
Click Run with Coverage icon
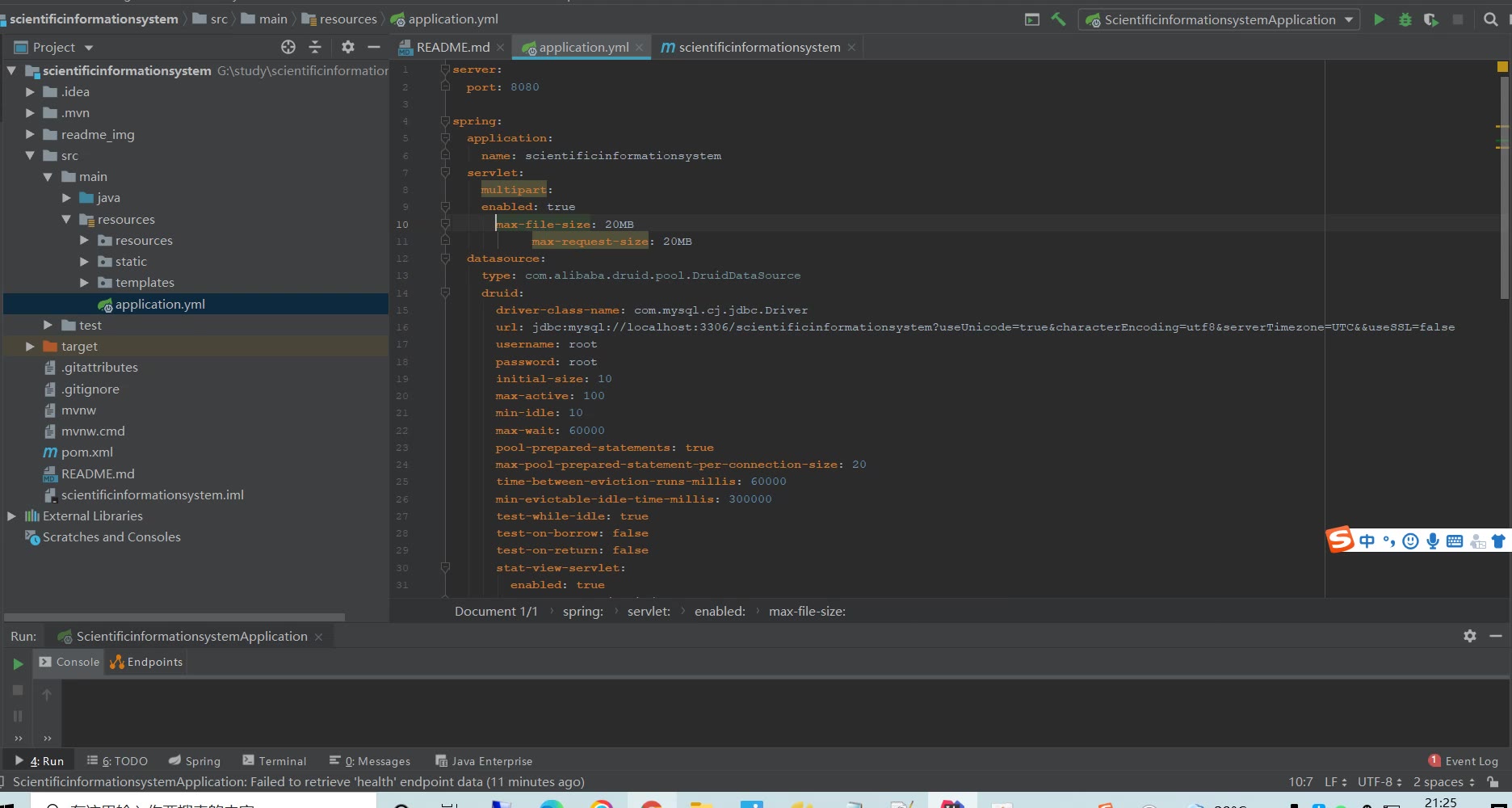(x=1431, y=19)
